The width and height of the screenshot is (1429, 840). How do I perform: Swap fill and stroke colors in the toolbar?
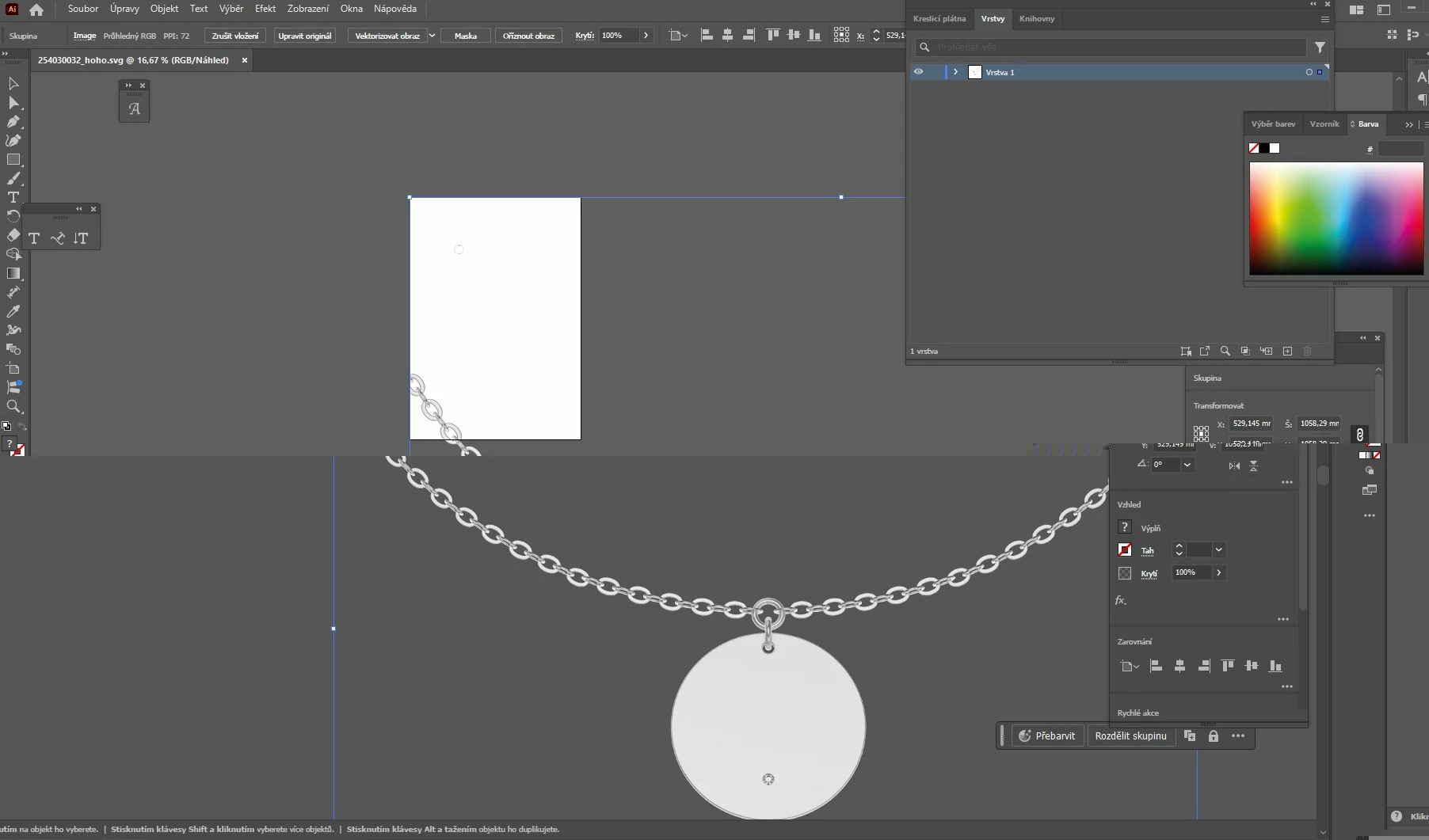[x=22, y=426]
